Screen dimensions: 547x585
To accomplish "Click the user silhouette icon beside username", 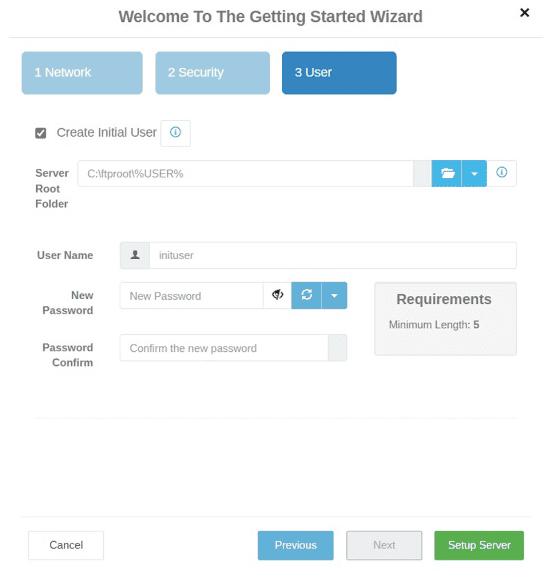I will point(135,255).
